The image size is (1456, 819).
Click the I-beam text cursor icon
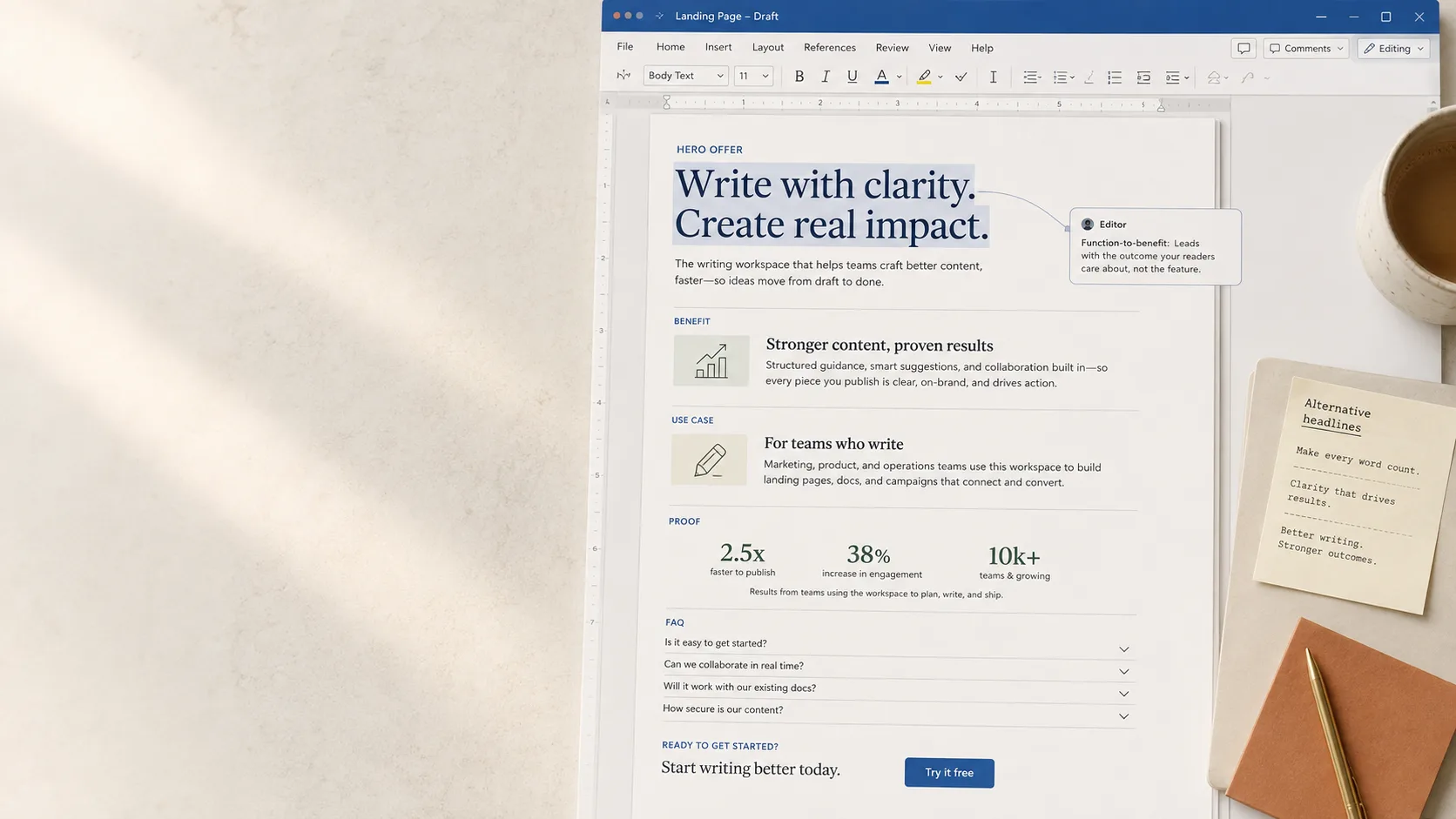pyautogui.click(x=993, y=77)
